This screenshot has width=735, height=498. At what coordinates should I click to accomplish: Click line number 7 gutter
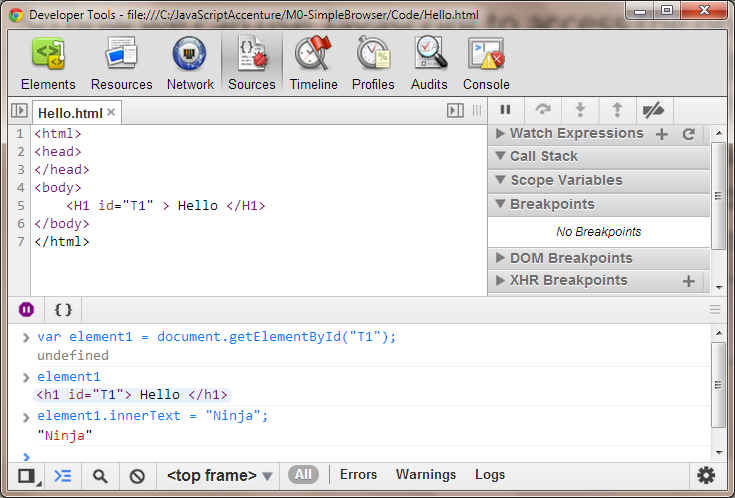coord(20,242)
